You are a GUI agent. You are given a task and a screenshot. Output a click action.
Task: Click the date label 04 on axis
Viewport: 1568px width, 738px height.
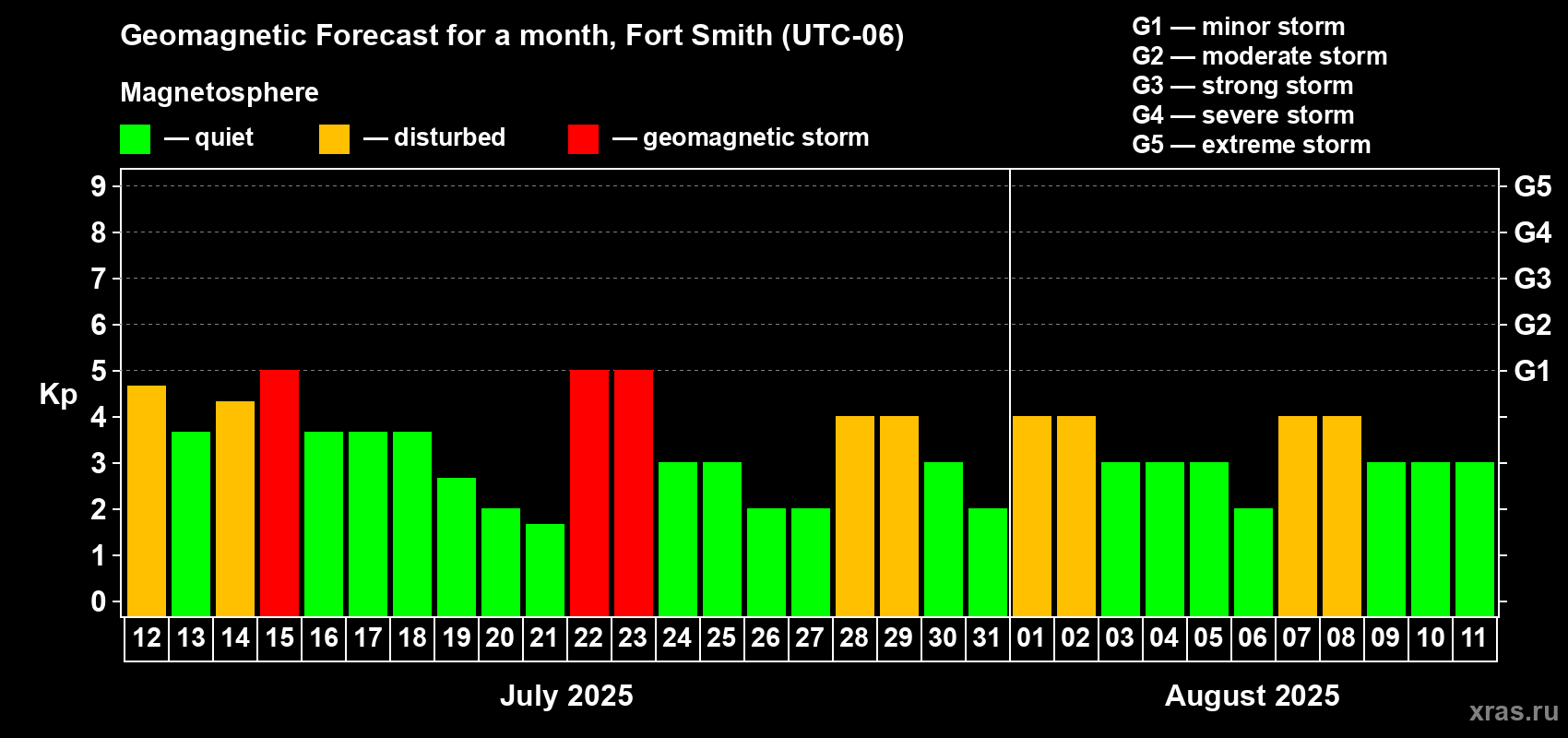[1165, 638]
